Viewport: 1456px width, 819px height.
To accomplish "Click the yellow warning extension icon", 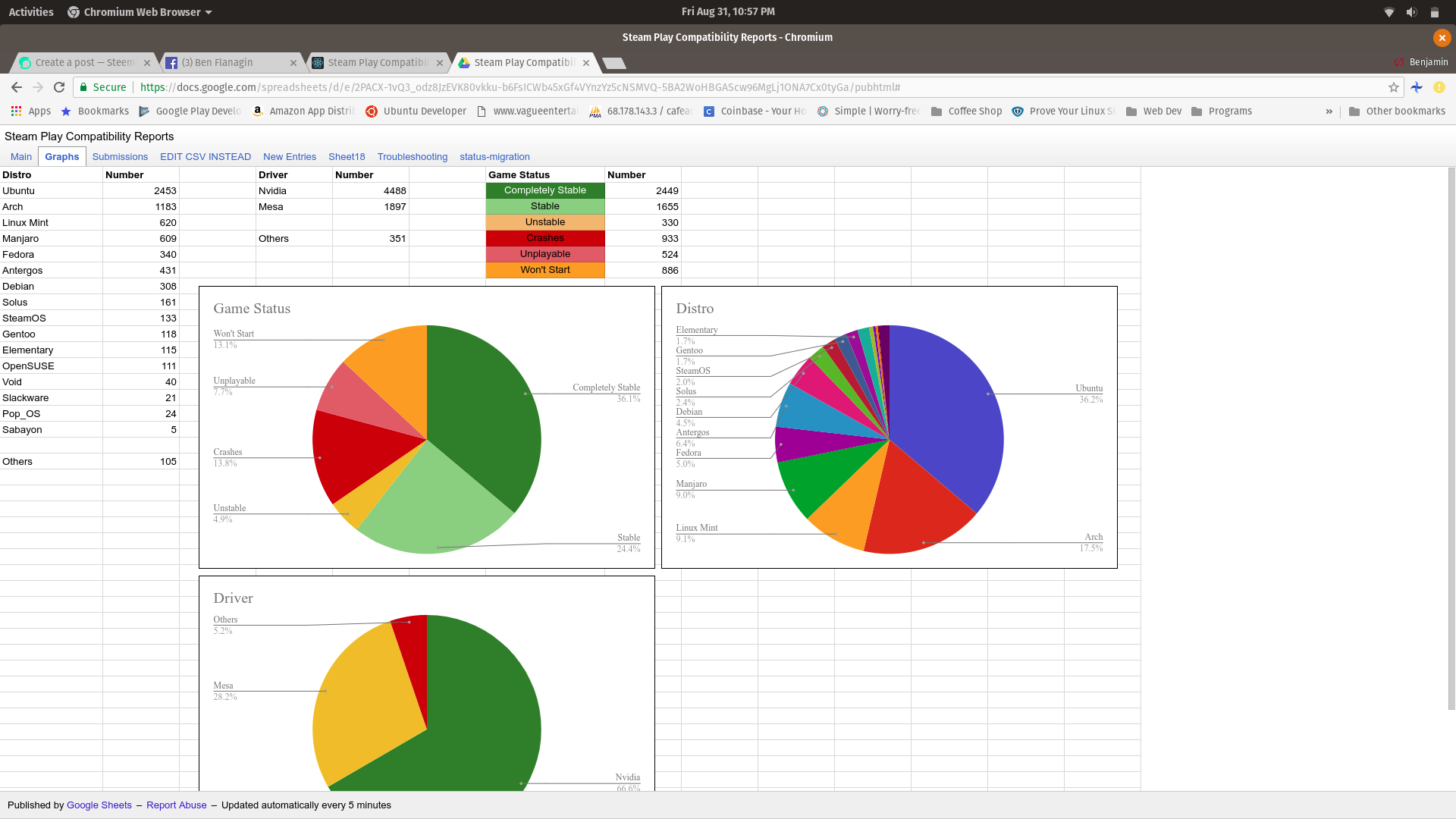I will pyautogui.click(x=1439, y=87).
